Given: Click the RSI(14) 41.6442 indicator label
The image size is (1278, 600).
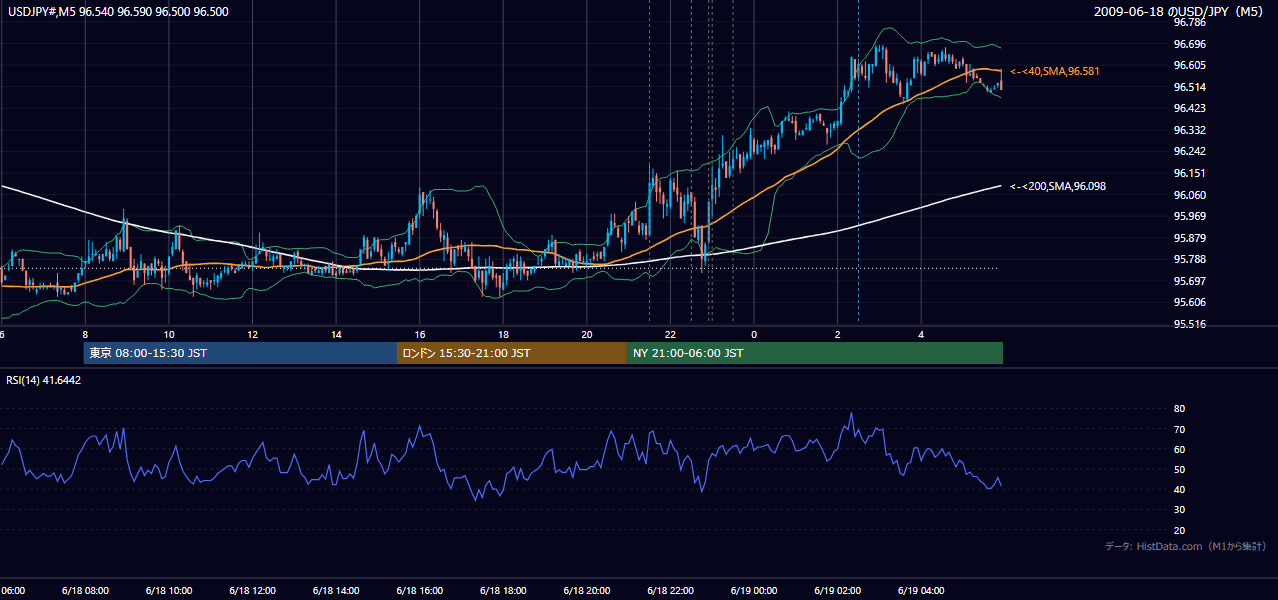Looking at the screenshot, I should pos(44,380).
